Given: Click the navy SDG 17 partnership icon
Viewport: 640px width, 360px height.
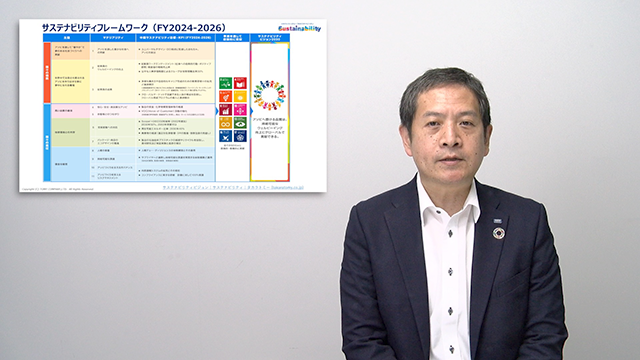Looking at the screenshot, I should pyautogui.click(x=240, y=136).
